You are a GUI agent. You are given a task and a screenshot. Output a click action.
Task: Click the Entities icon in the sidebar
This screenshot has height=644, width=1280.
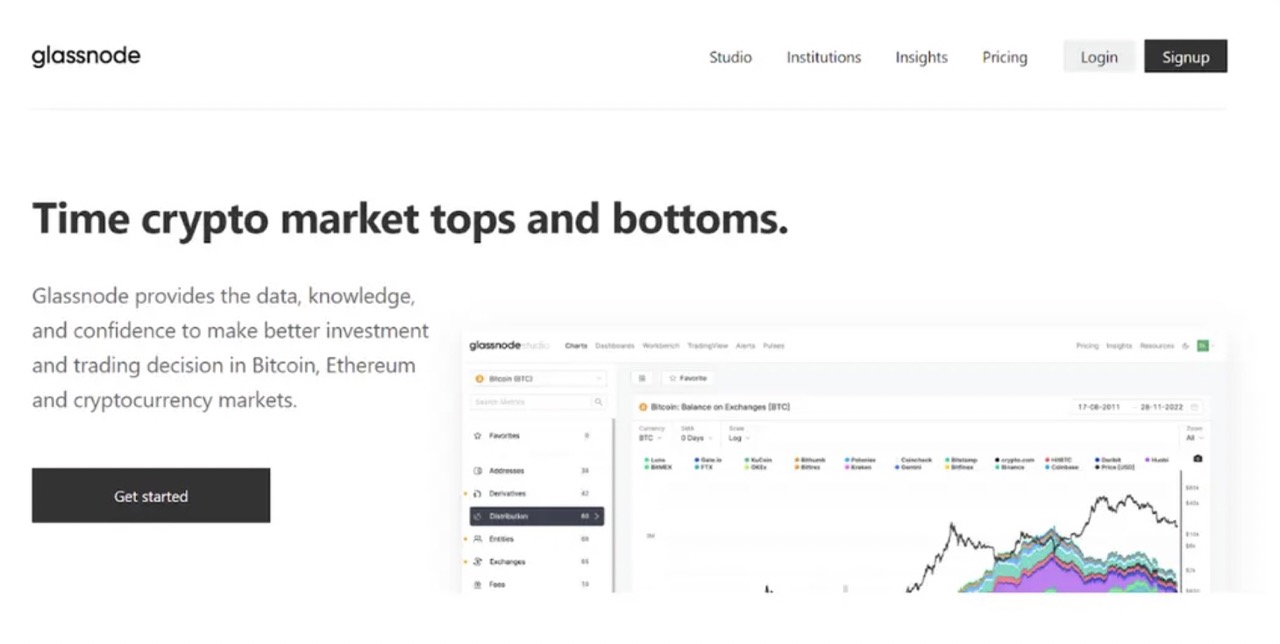478,539
